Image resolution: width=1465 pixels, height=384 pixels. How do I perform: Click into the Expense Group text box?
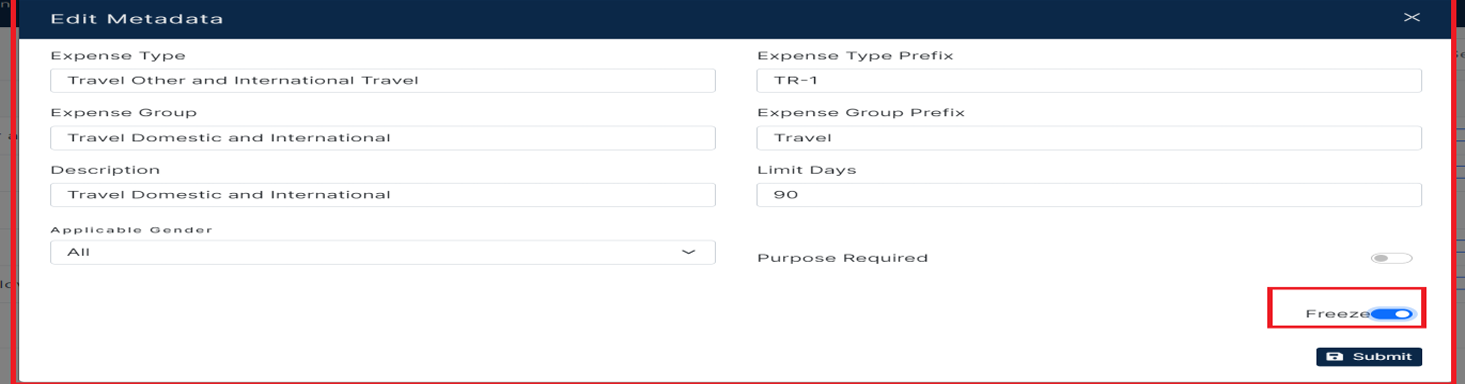[x=383, y=137]
